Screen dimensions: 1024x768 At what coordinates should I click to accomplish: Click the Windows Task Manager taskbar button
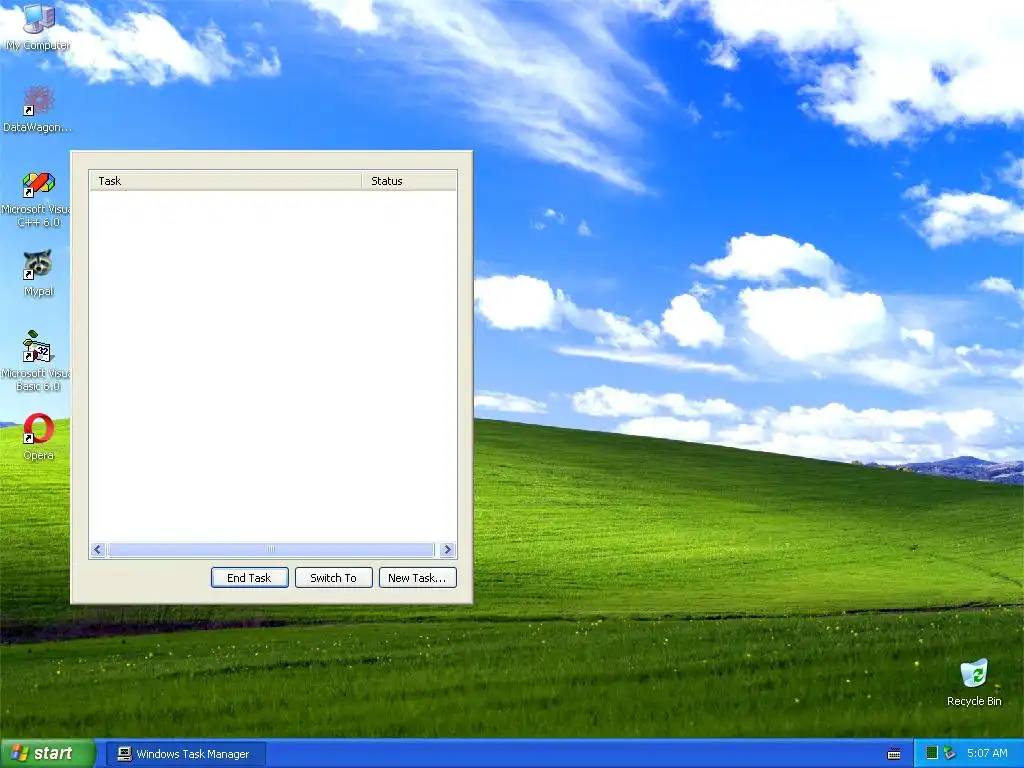point(185,754)
